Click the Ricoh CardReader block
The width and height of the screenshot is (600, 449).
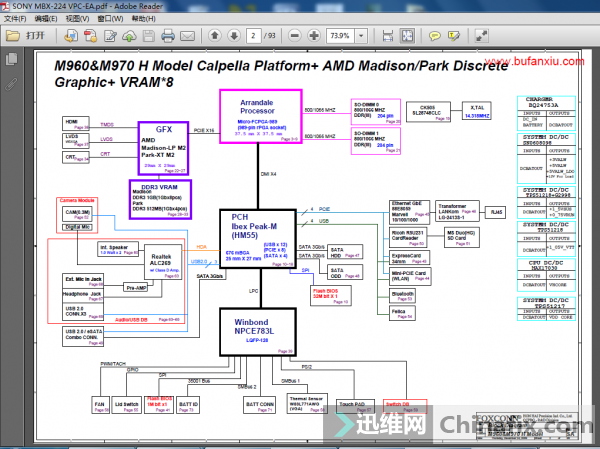(408, 237)
